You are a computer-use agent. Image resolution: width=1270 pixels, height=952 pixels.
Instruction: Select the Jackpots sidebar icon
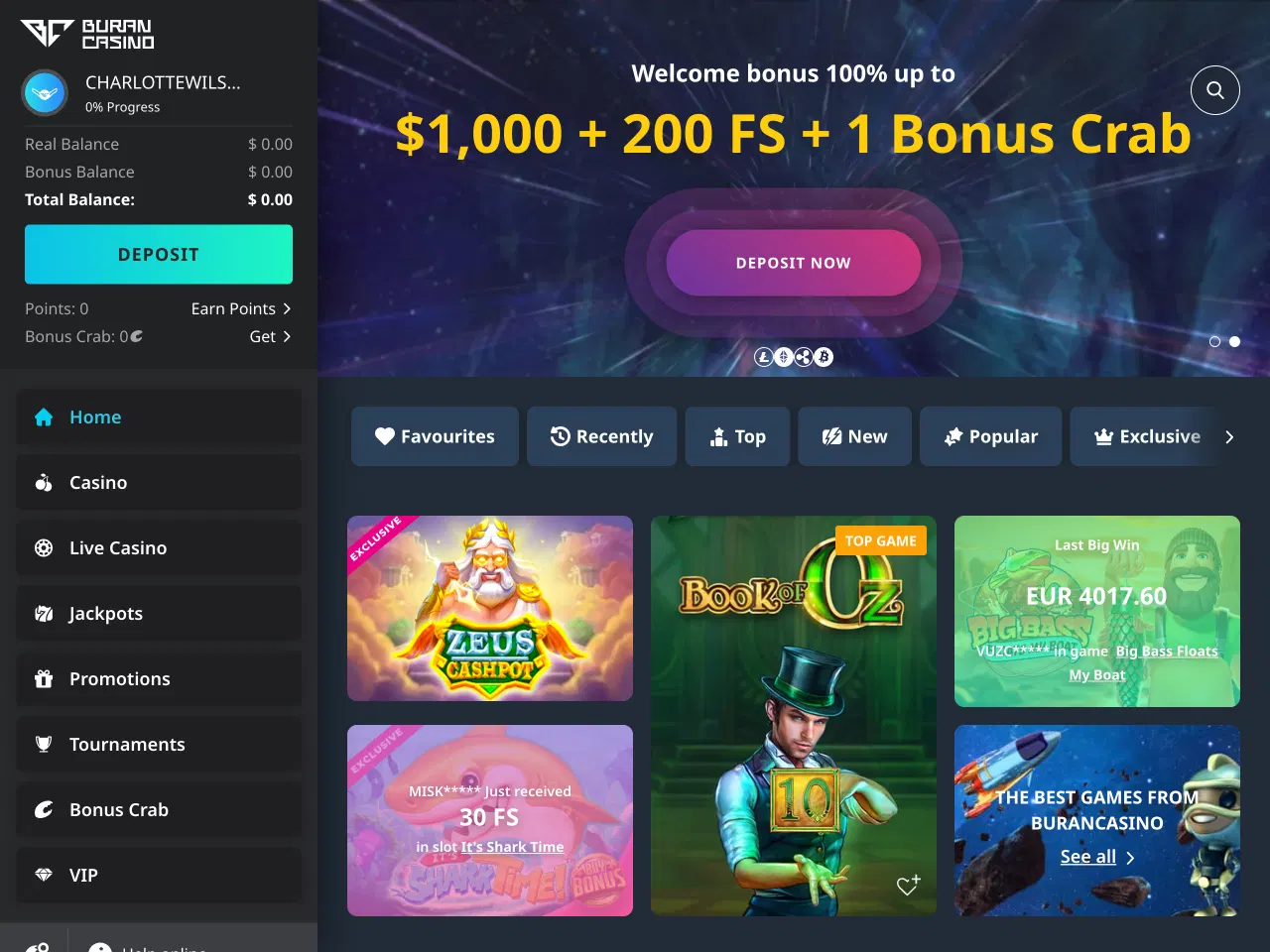coord(44,614)
